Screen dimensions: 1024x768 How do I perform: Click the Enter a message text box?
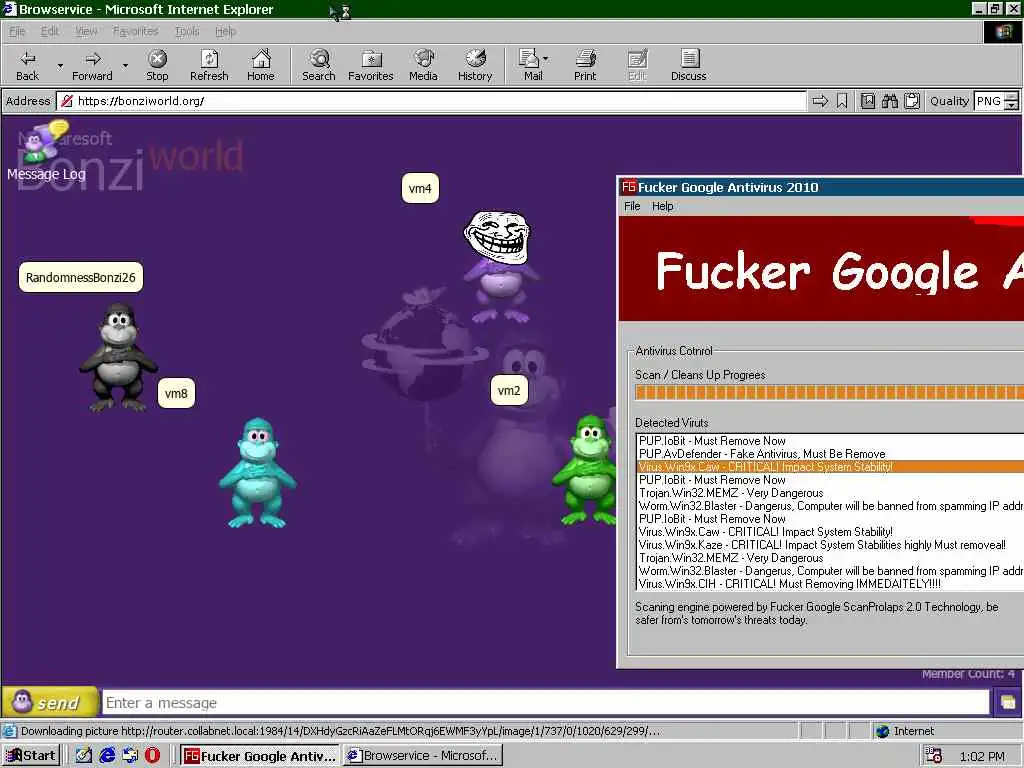(x=546, y=703)
